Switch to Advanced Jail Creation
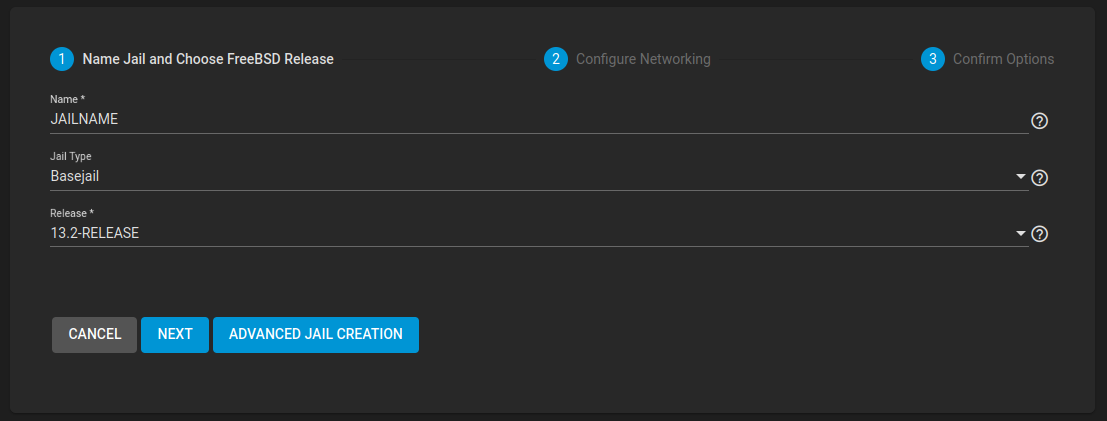The height and width of the screenshot is (421, 1107). (316, 334)
